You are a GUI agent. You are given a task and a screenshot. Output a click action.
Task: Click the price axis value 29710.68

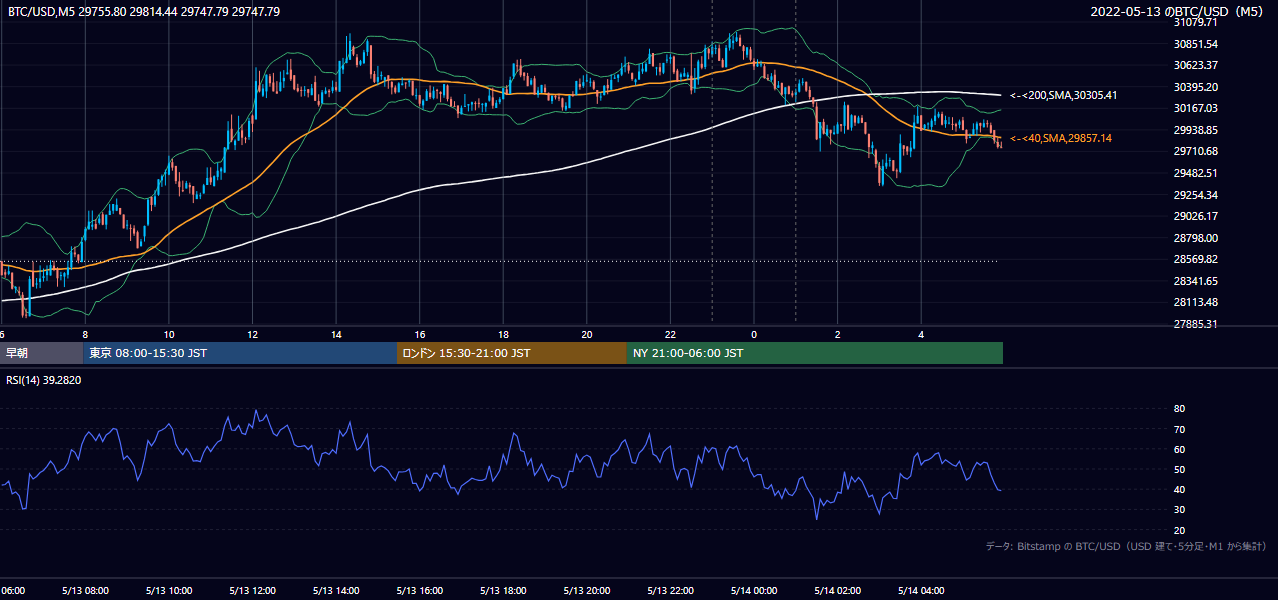tap(1195, 151)
